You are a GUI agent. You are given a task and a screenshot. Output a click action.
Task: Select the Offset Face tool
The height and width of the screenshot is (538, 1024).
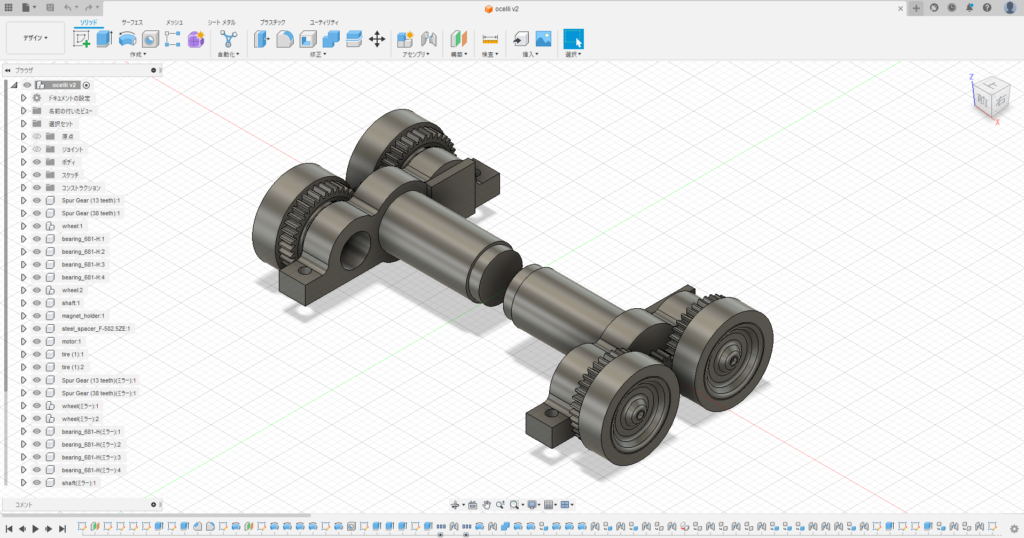pos(354,39)
